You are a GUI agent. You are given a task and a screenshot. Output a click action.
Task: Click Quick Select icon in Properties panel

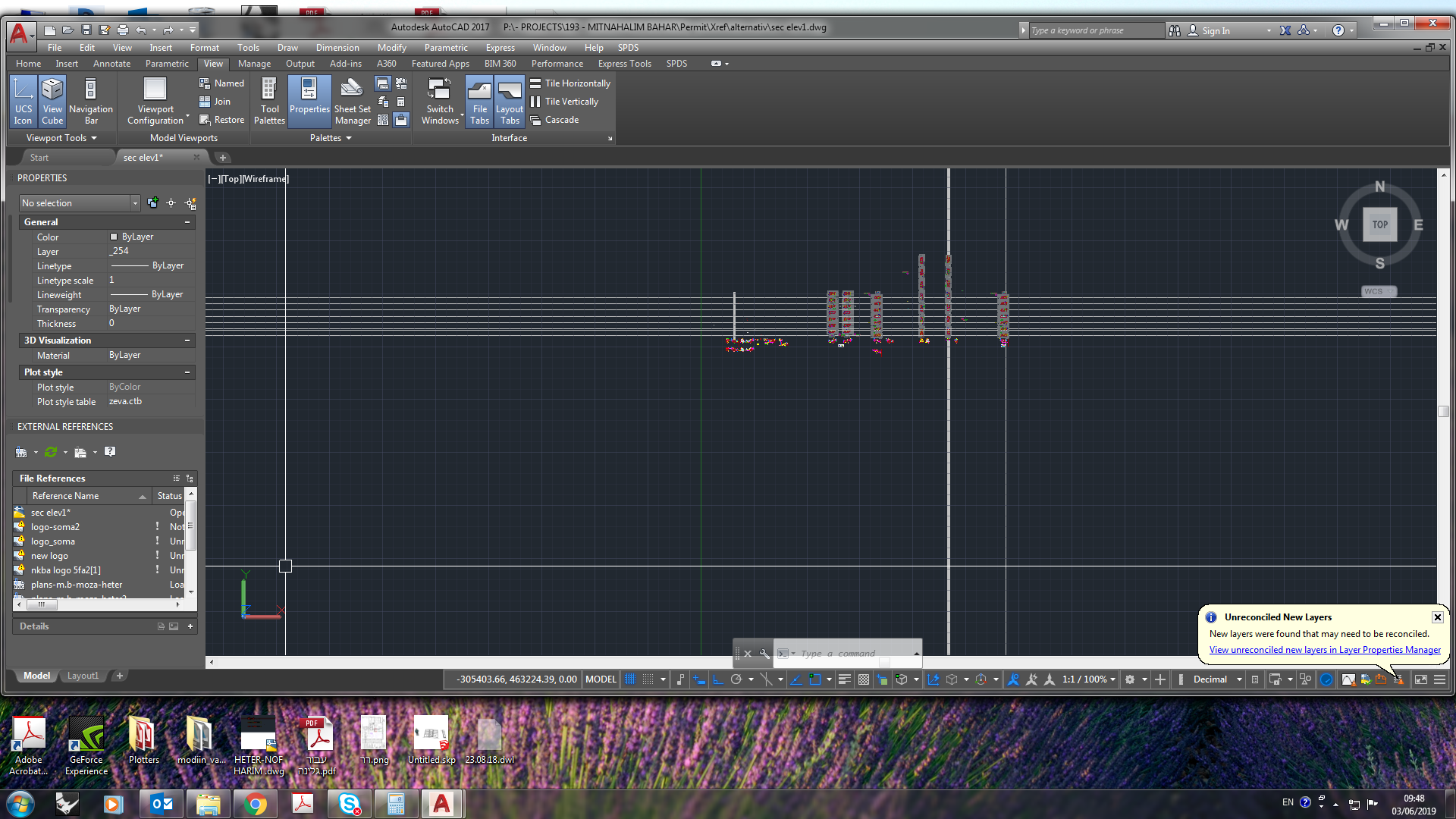coord(190,203)
